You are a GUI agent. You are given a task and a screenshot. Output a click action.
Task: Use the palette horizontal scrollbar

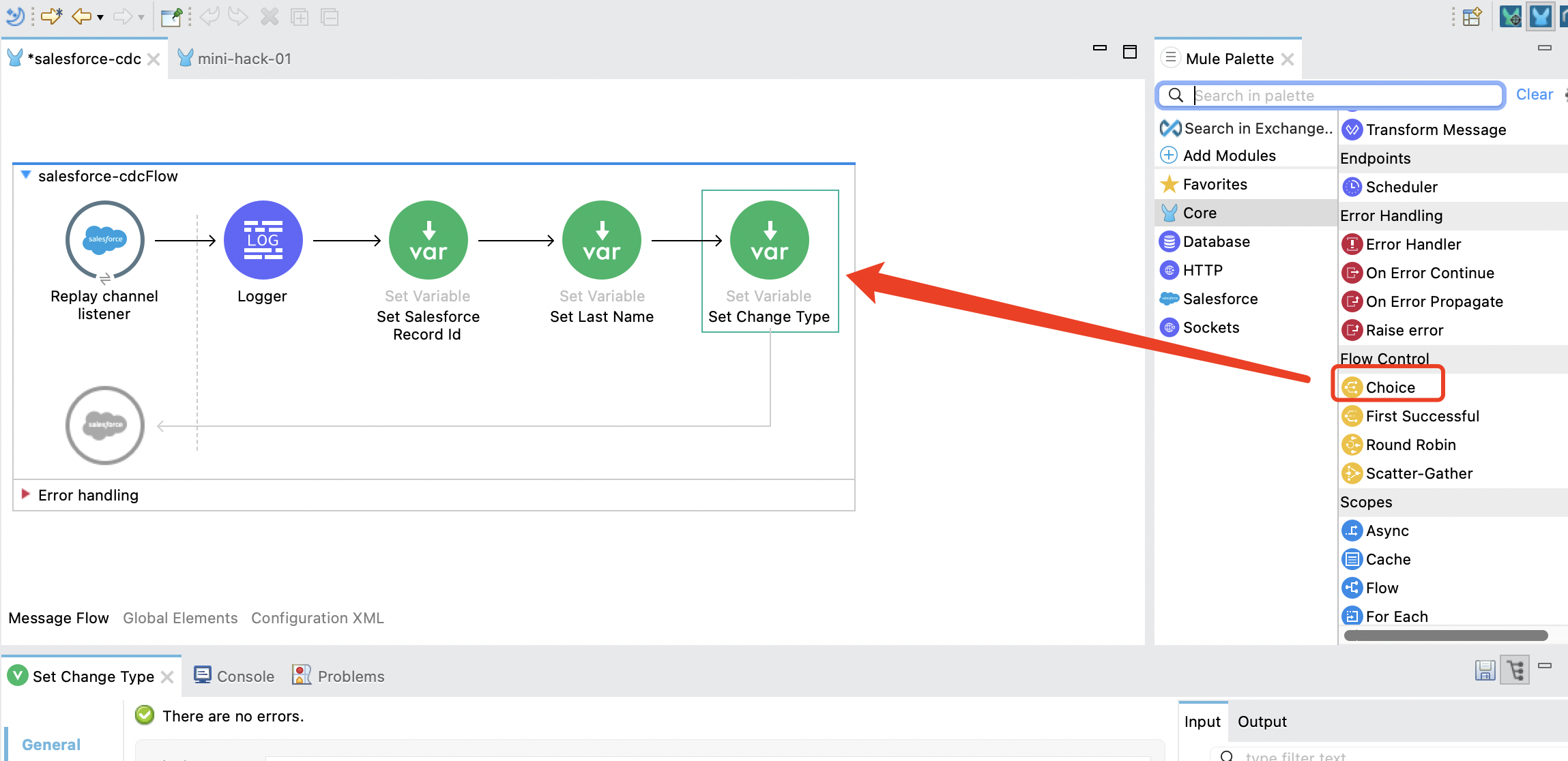[1445, 636]
